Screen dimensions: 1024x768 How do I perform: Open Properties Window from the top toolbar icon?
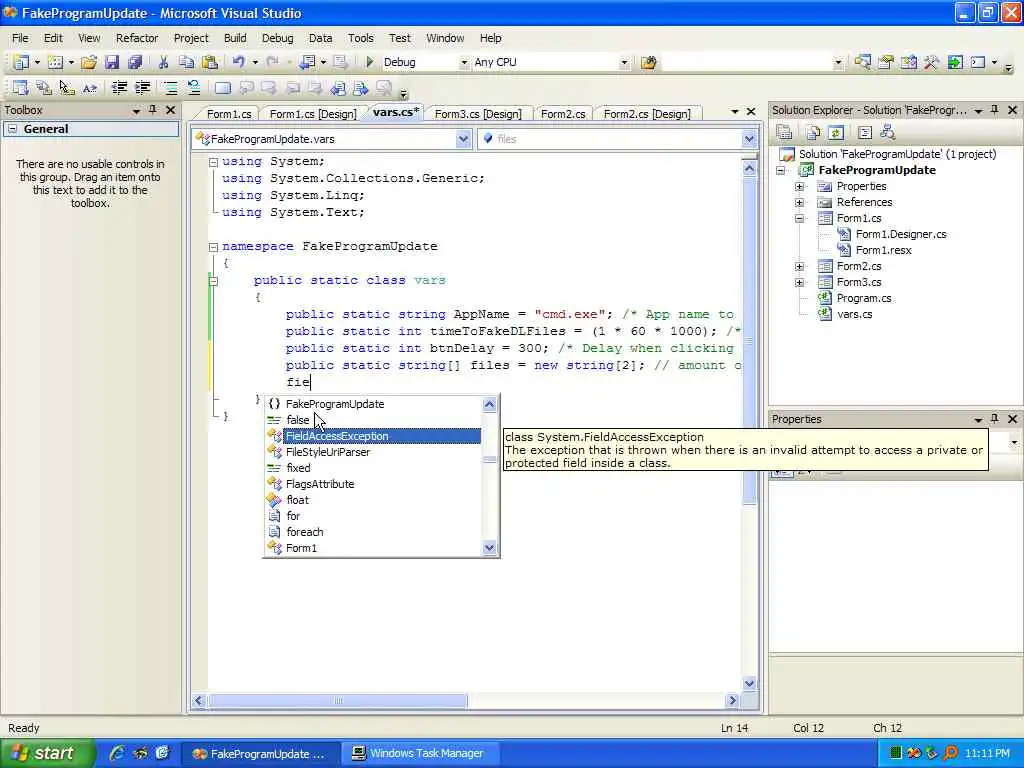pos(886,62)
